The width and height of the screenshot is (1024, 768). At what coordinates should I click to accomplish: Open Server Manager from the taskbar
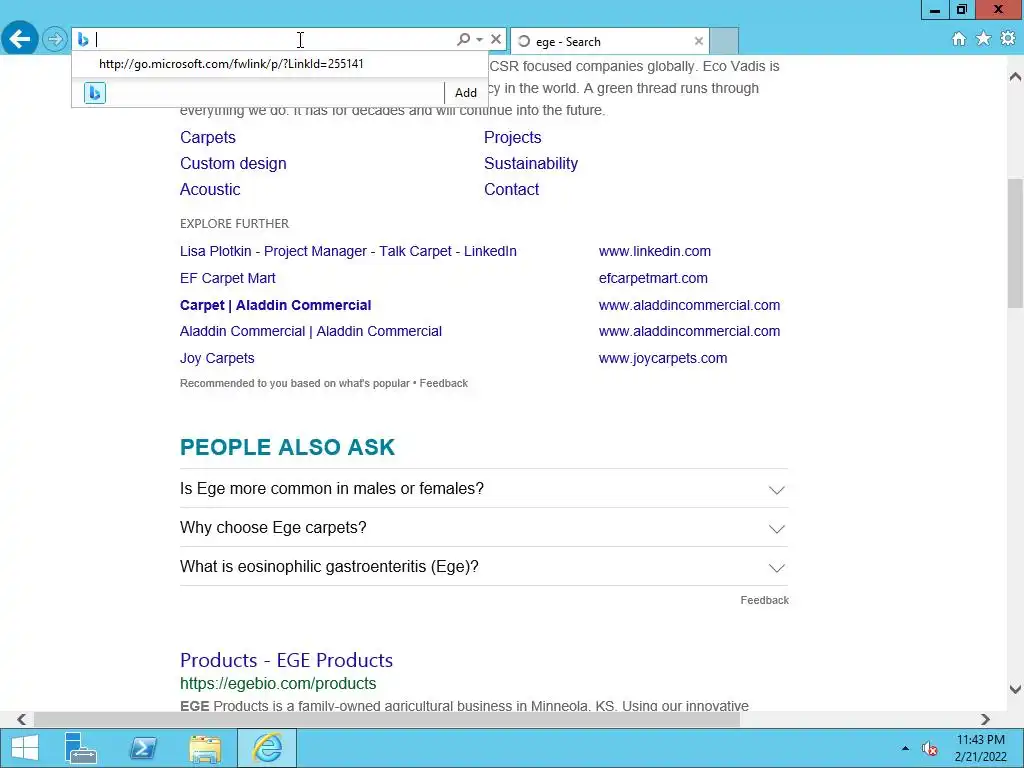click(x=81, y=748)
